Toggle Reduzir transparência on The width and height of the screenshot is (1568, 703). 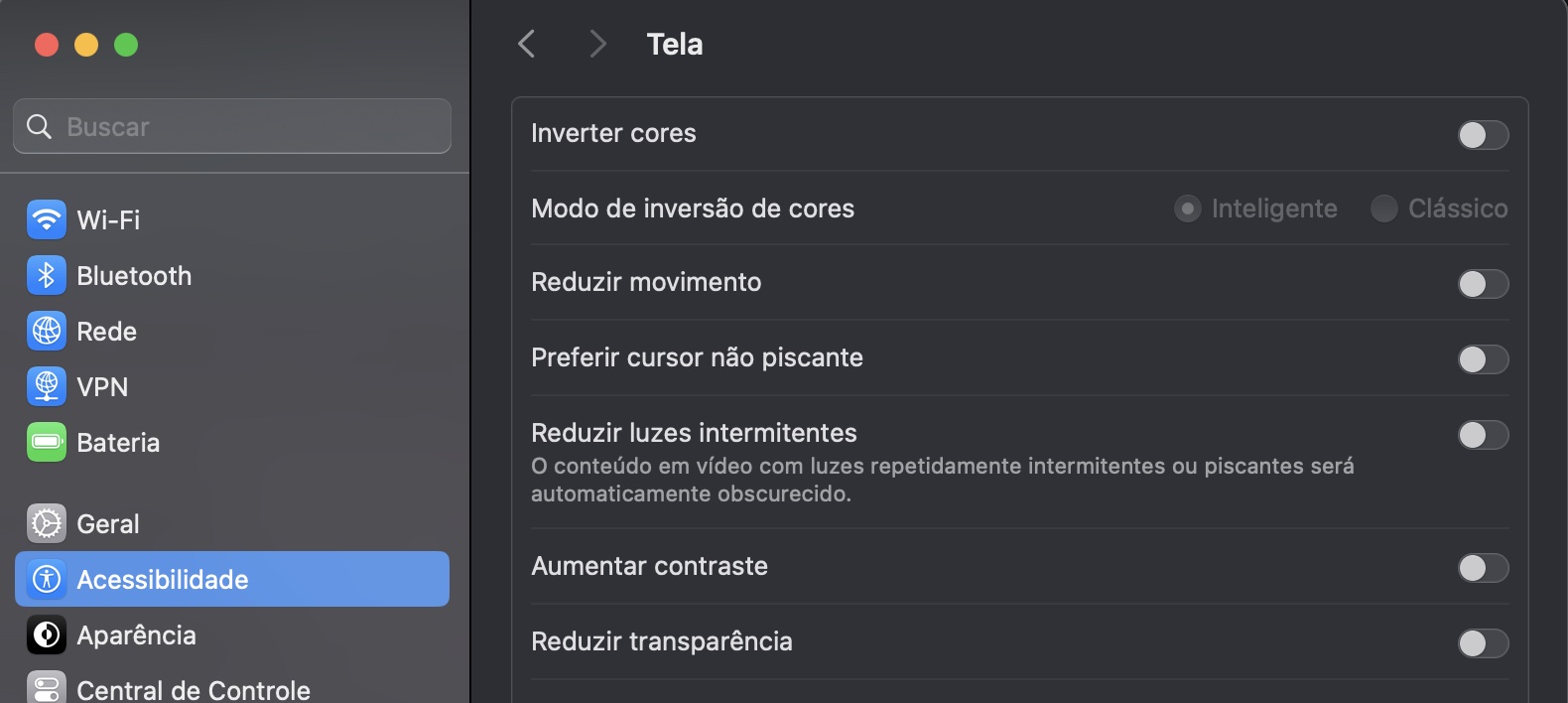pos(1483,643)
